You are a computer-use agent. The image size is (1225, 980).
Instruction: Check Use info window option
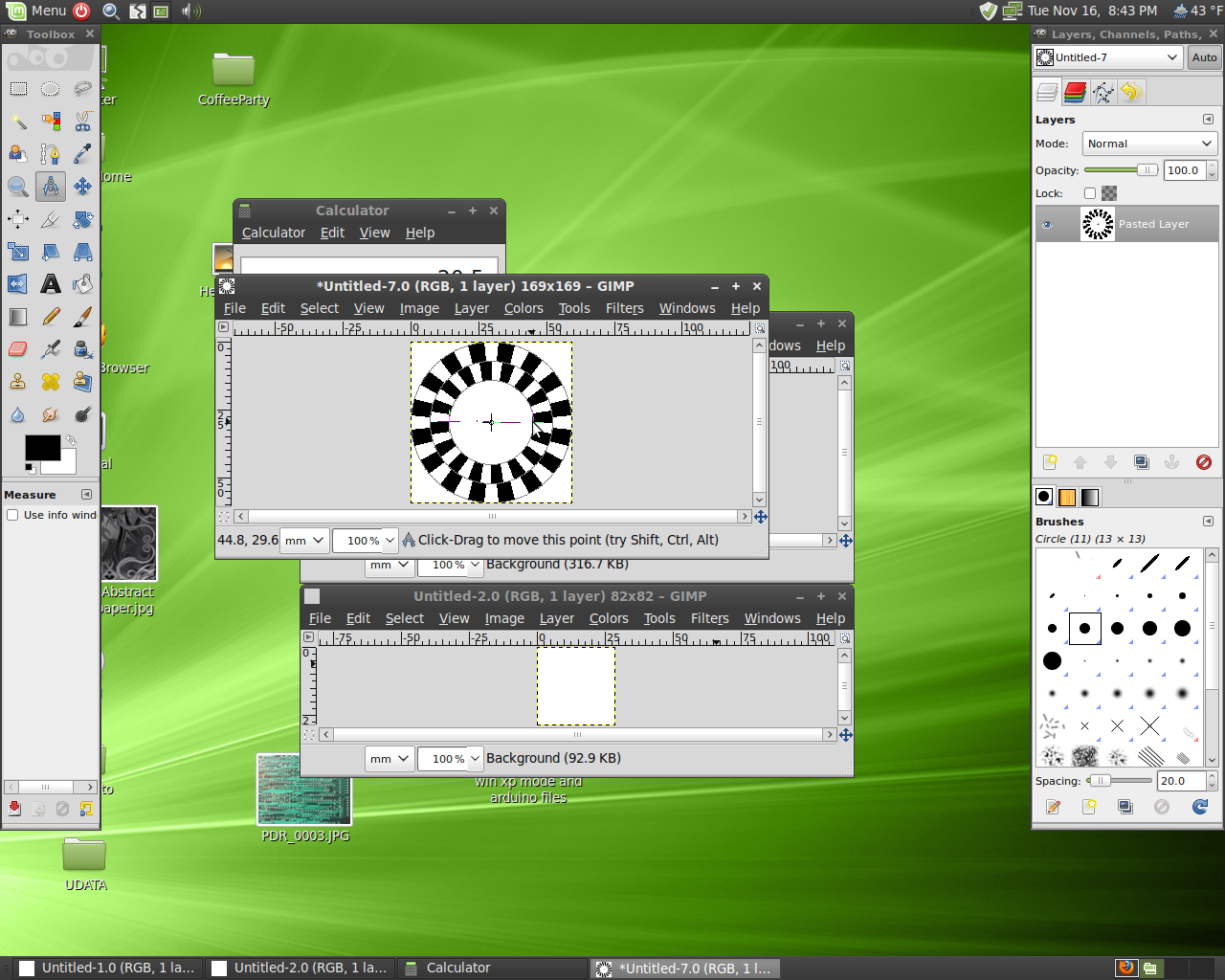pyautogui.click(x=11, y=515)
